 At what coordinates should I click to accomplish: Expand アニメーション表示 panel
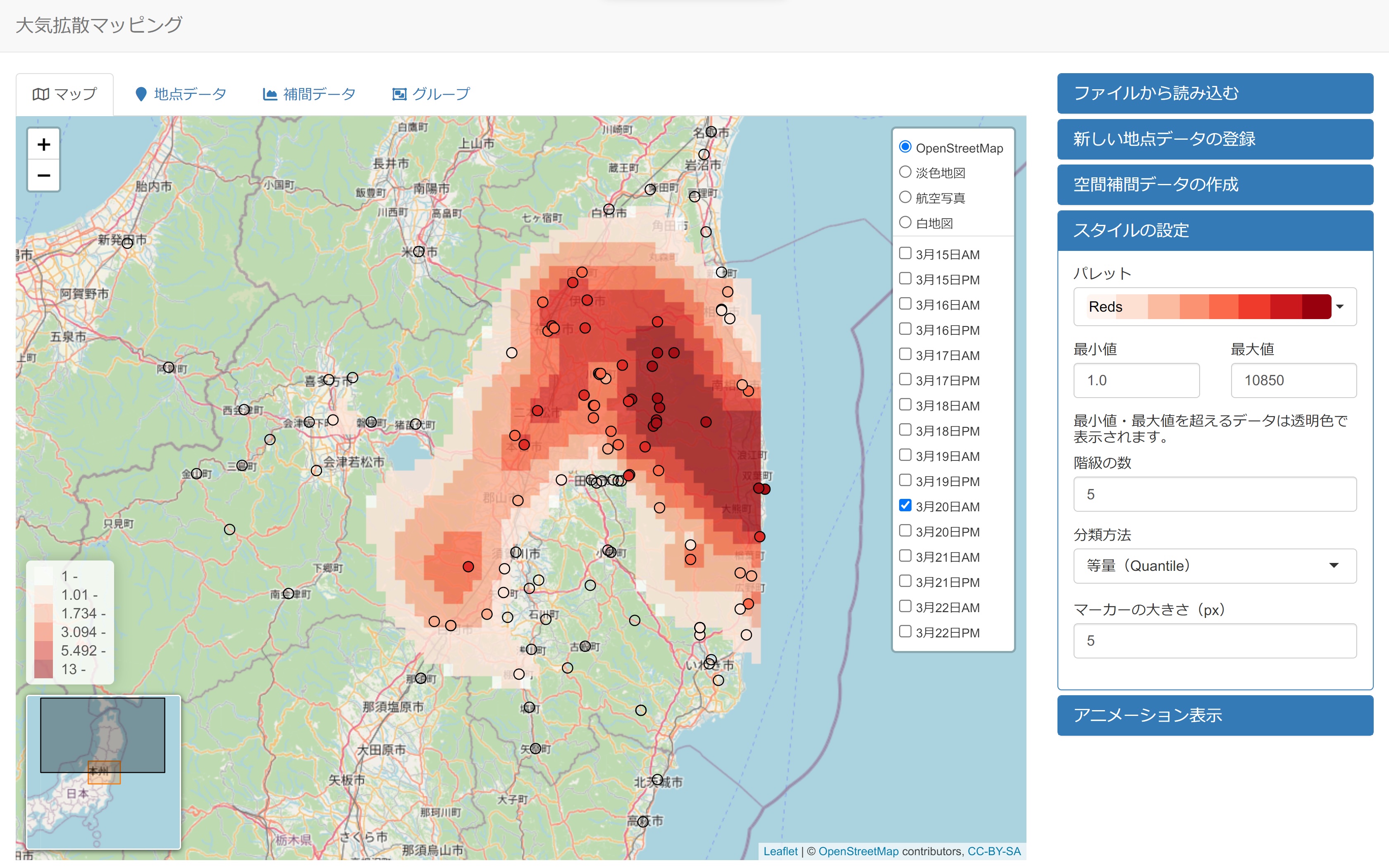click(x=1215, y=715)
